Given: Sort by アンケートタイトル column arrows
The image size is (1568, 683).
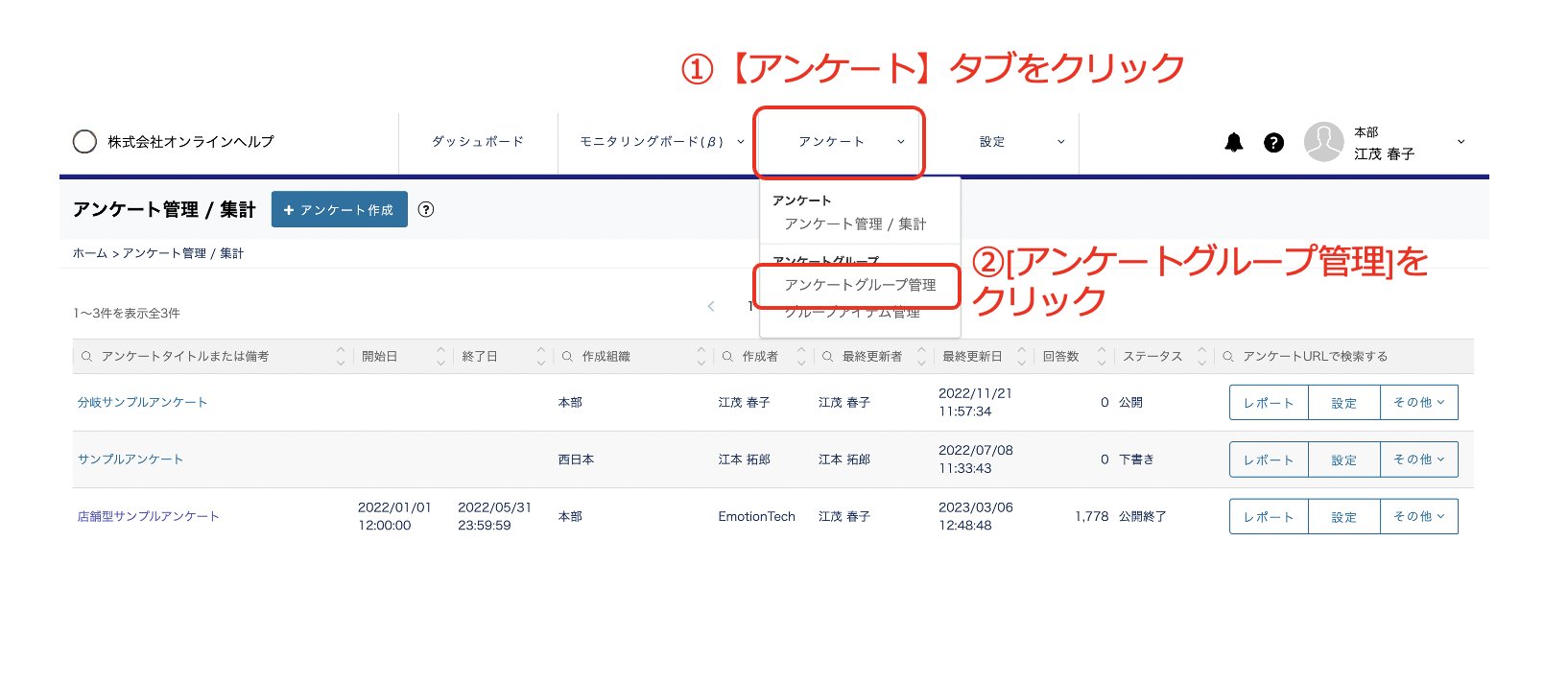Looking at the screenshot, I should pos(341,357).
